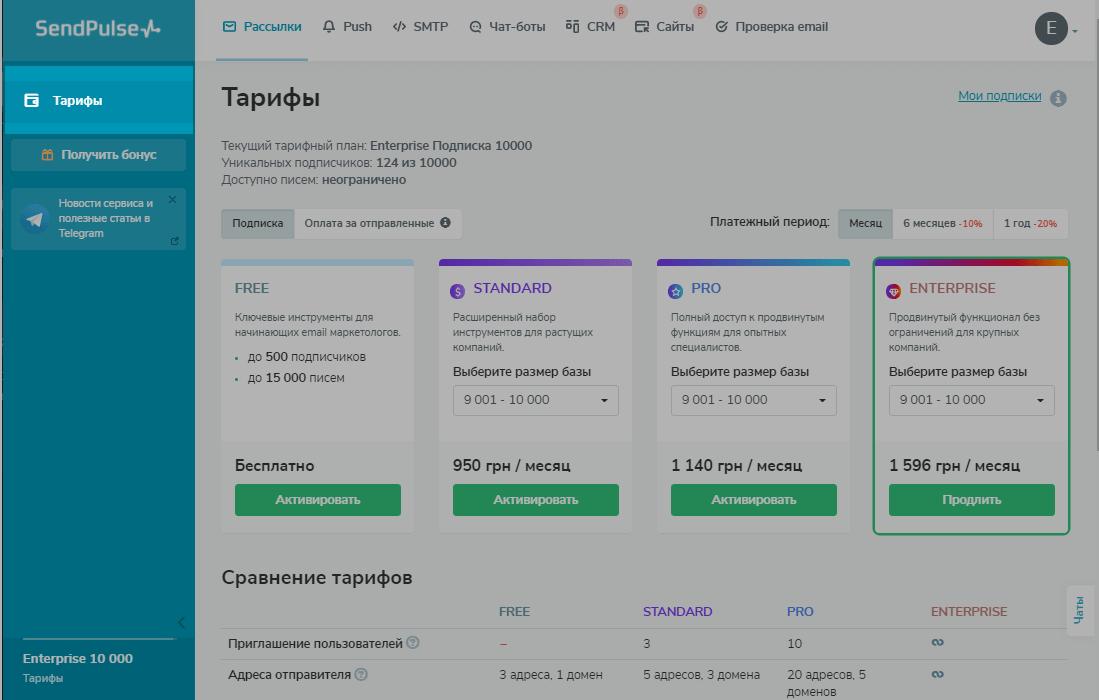Select the Подписка pricing mode
This screenshot has width=1099, height=700.
coord(258,223)
